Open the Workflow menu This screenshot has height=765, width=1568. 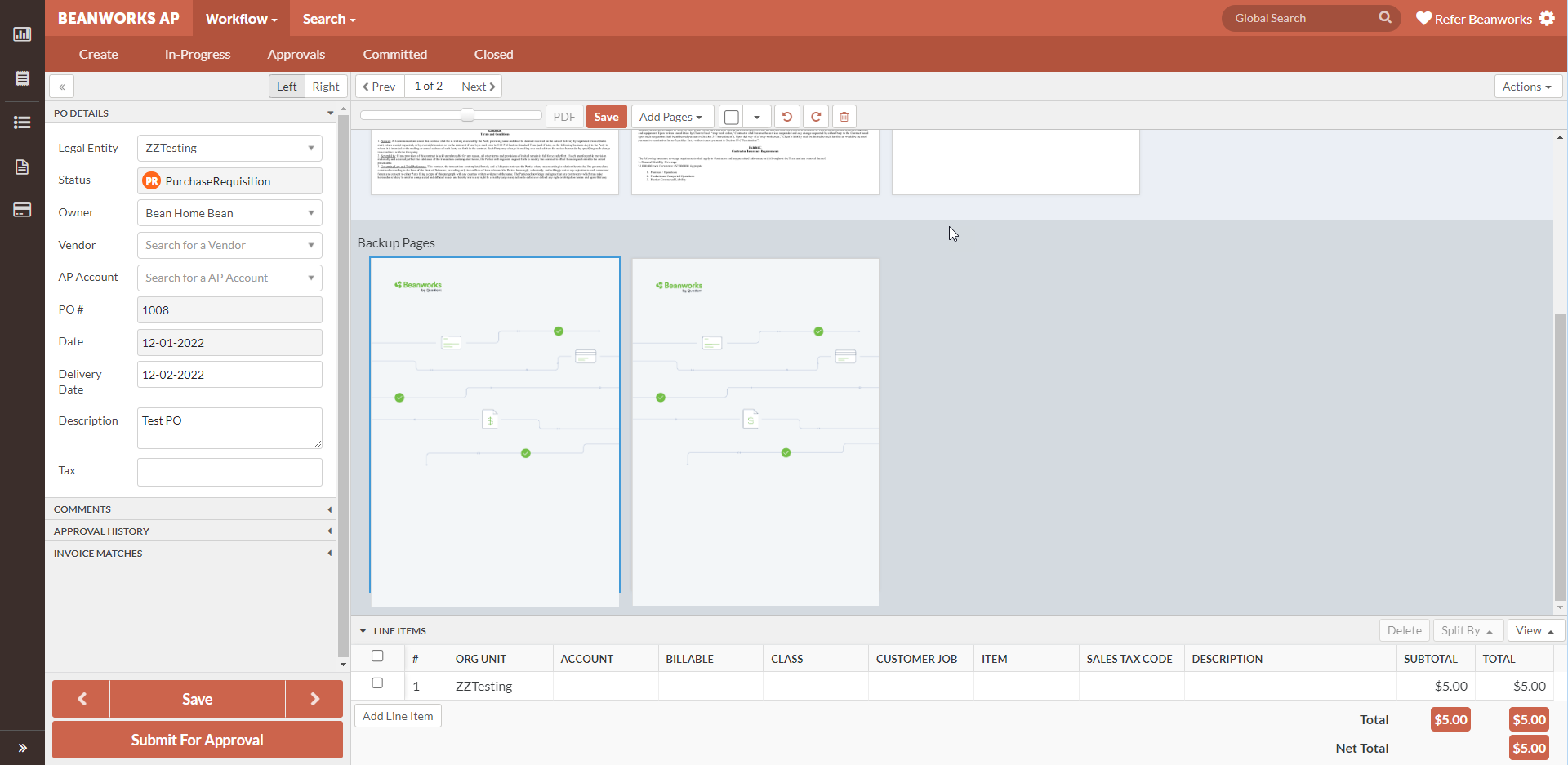pyautogui.click(x=241, y=18)
